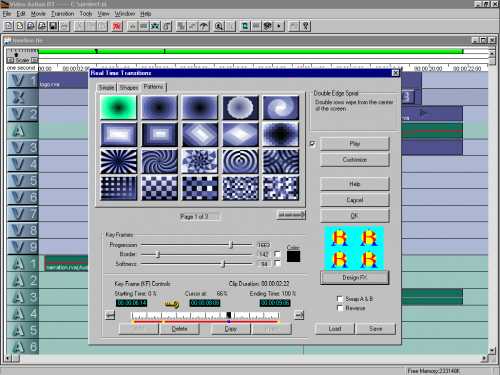Click the golden arrow icon between time fields
This screenshot has width=500, height=375.
[172, 304]
